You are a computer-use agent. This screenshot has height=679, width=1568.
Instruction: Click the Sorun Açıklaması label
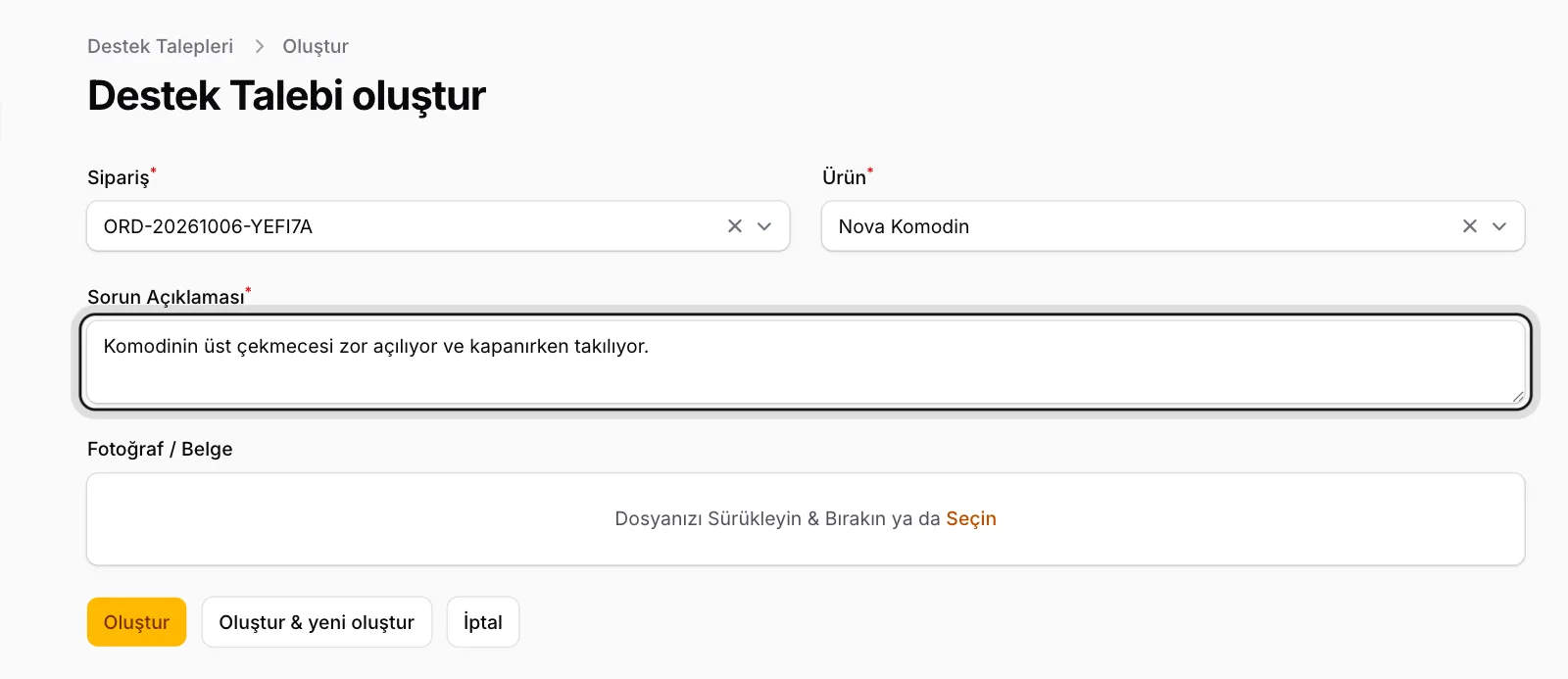[166, 297]
